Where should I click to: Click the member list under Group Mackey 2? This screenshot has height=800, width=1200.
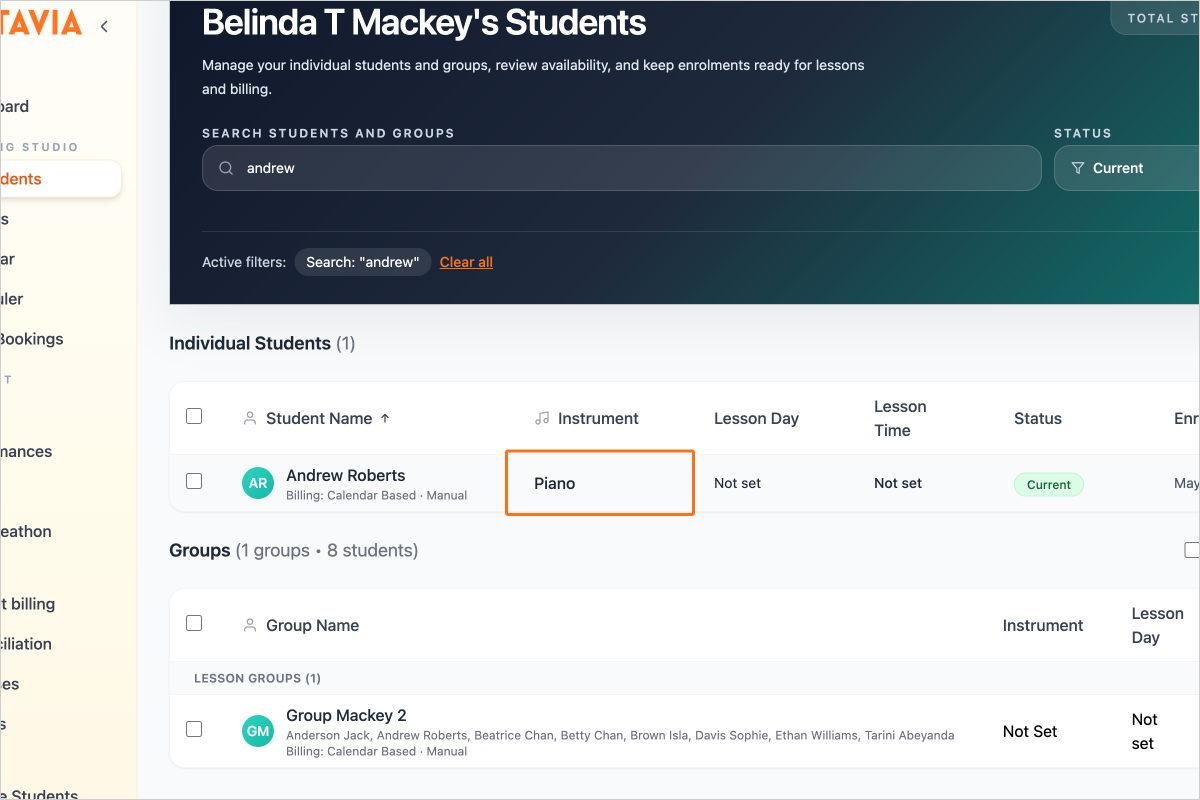point(620,735)
